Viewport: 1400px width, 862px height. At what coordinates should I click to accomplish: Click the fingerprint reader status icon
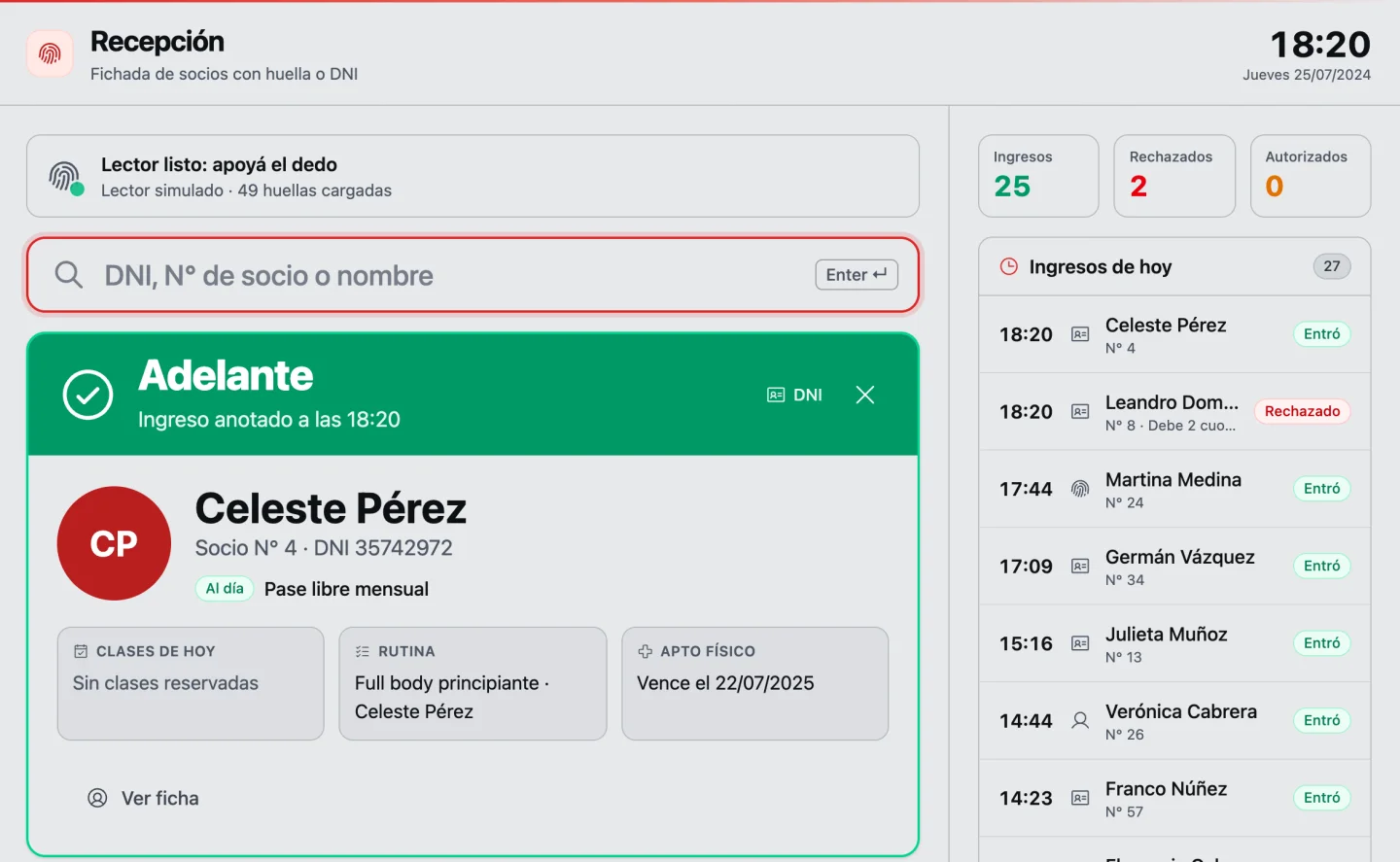pos(65,177)
